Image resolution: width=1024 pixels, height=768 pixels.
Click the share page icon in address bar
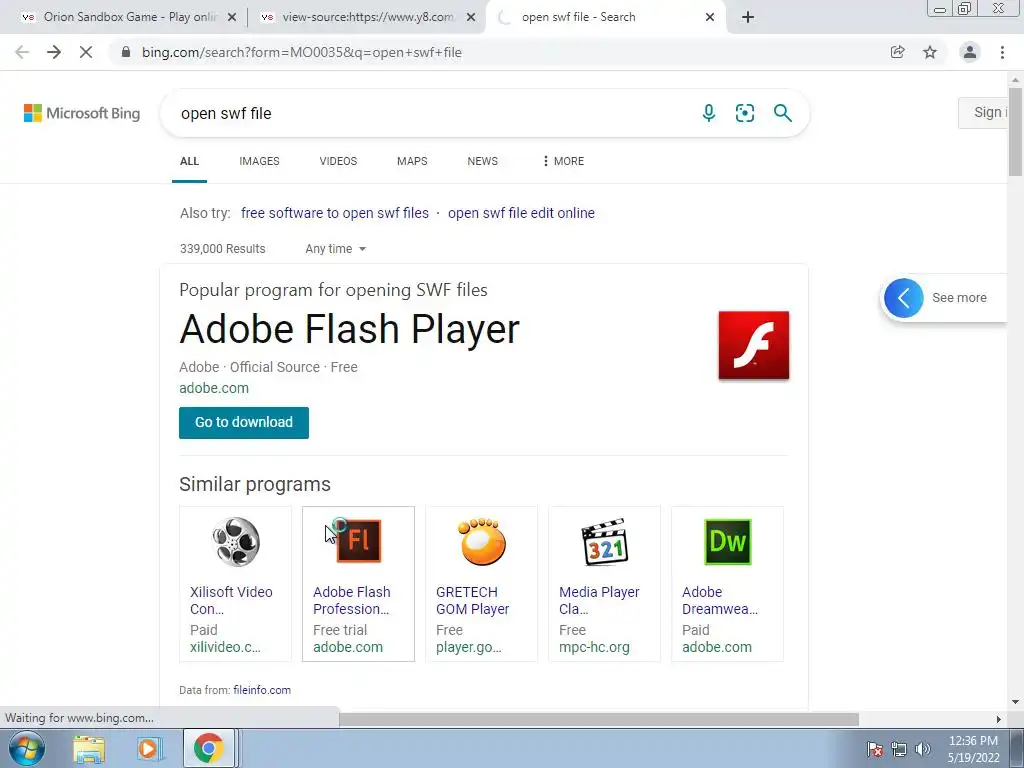coord(897,52)
